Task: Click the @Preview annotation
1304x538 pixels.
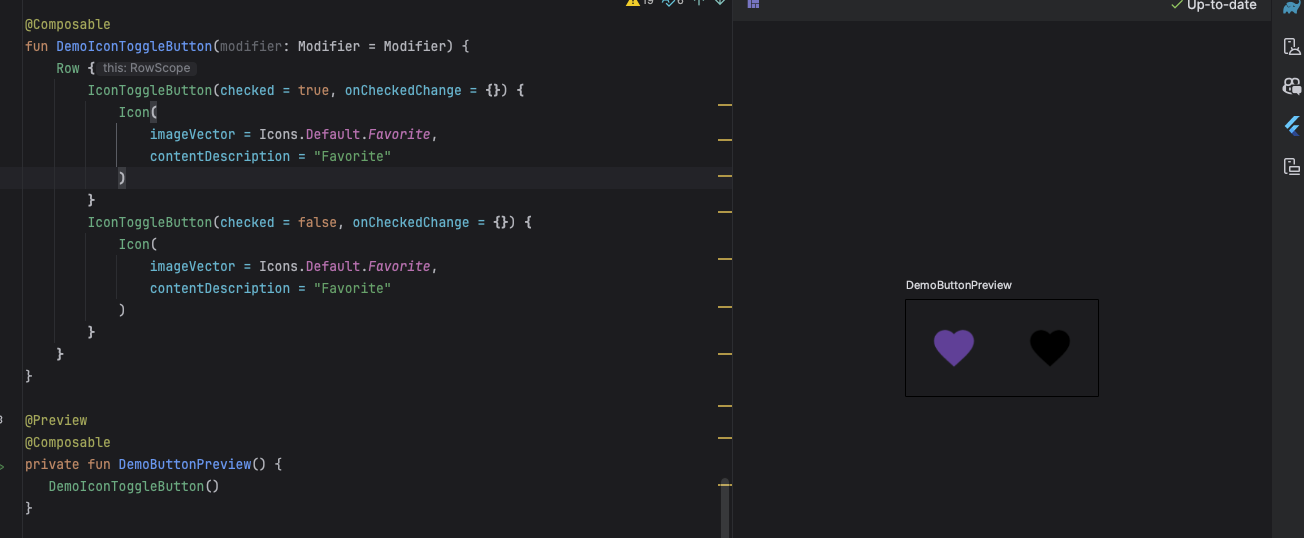Action: click(x=56, y=420)
